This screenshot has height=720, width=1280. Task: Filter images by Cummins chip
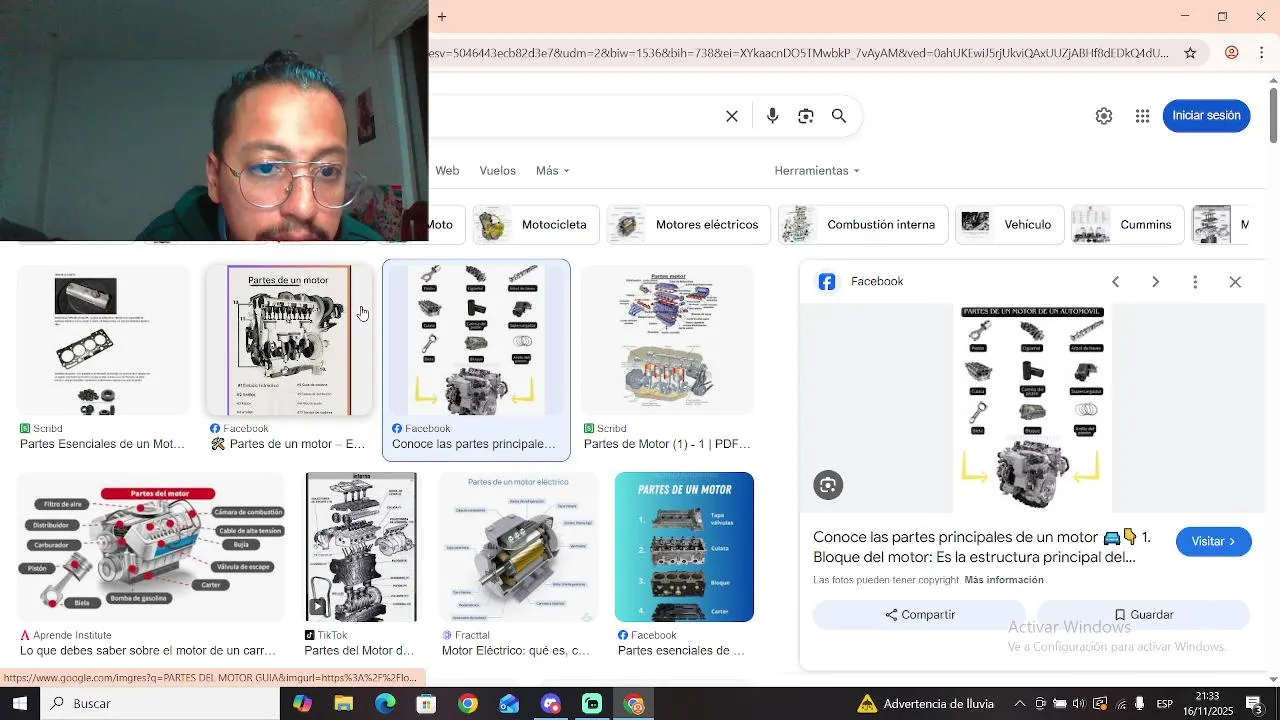point(1128,225)
